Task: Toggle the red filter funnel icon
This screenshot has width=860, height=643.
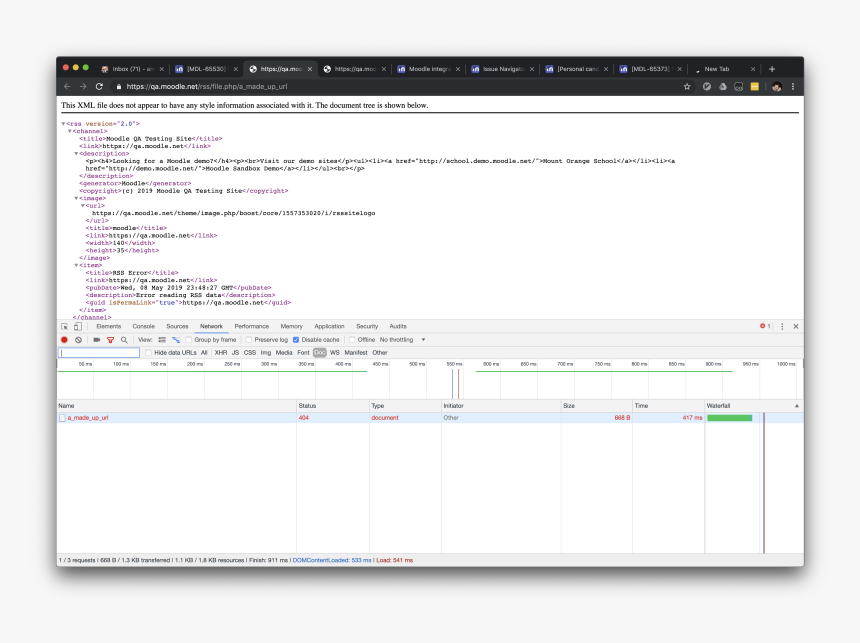Action: (x=110, y=340)
